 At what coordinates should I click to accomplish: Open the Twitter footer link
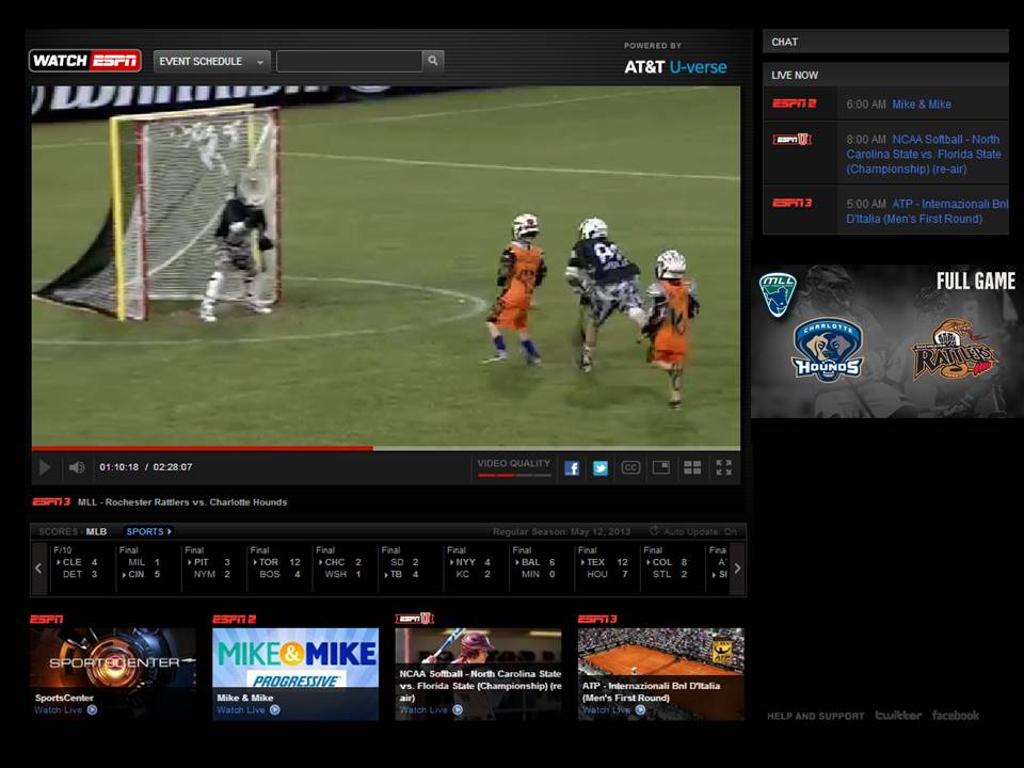click(898, 715)
